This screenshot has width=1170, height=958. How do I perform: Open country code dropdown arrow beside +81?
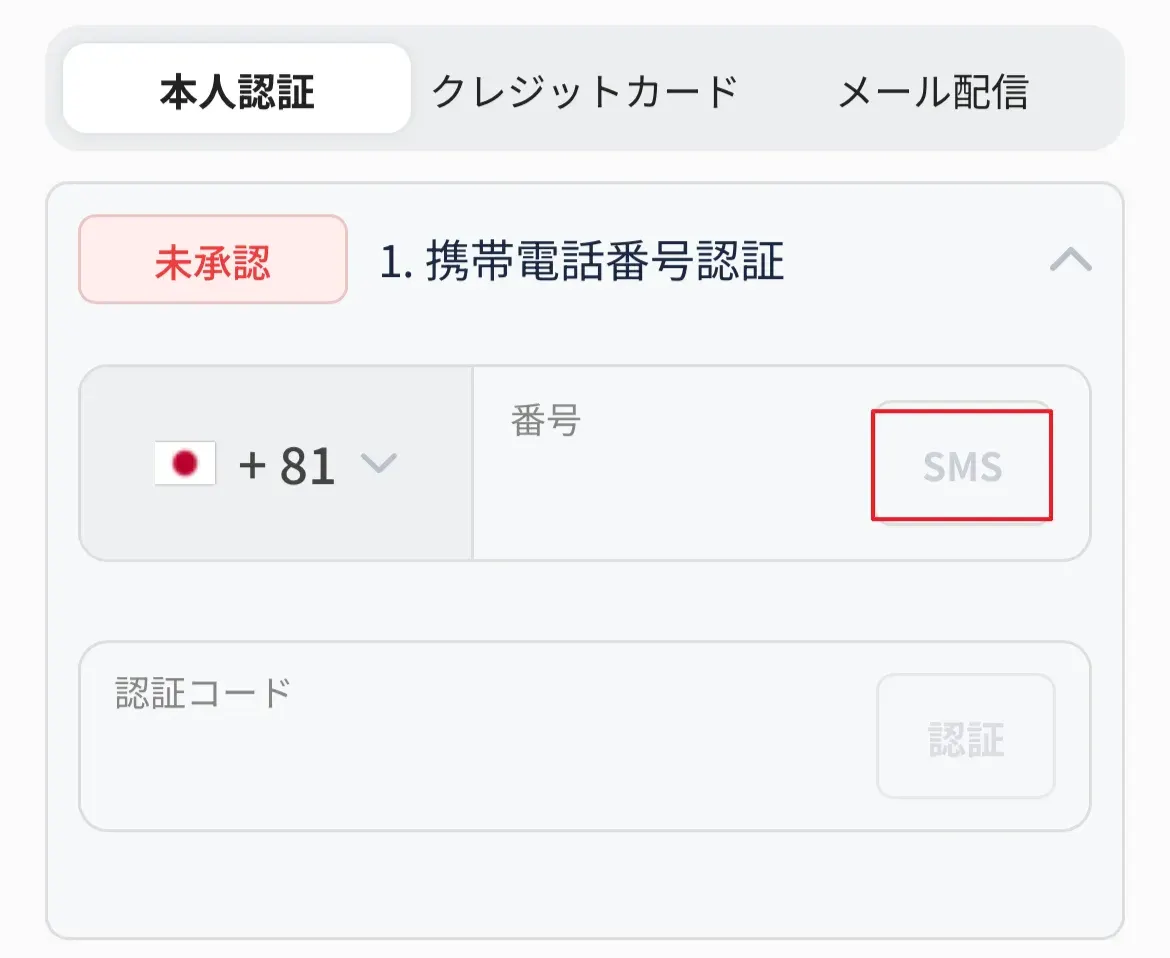(379, 463)
